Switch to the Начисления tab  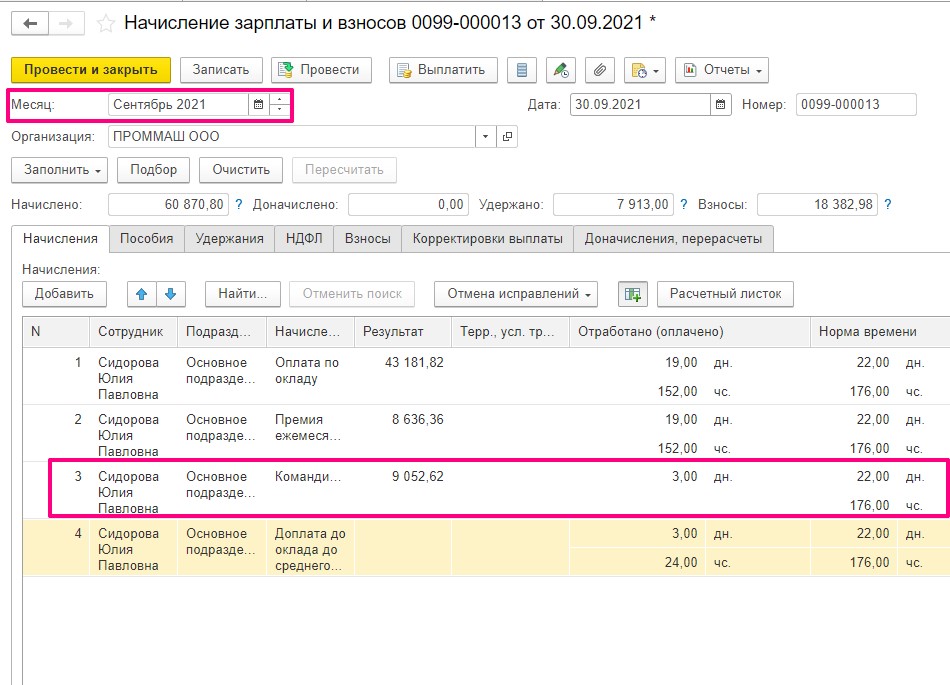tap(60, 239)
